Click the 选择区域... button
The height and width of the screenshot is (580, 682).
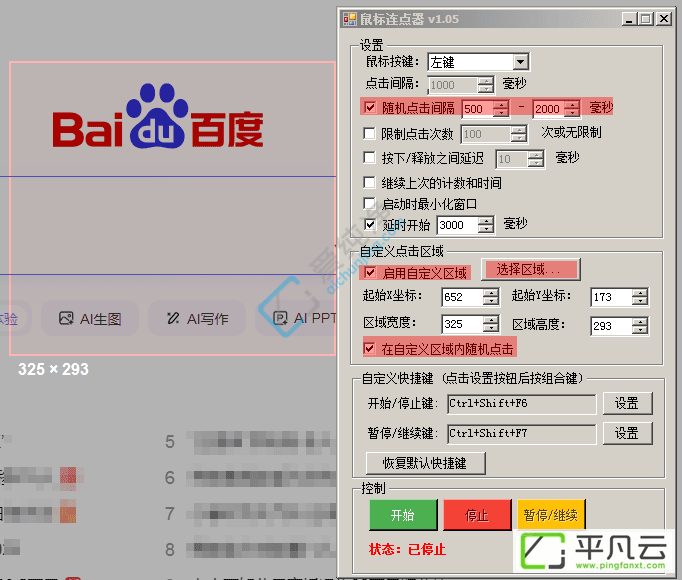(x=530, y=270)
